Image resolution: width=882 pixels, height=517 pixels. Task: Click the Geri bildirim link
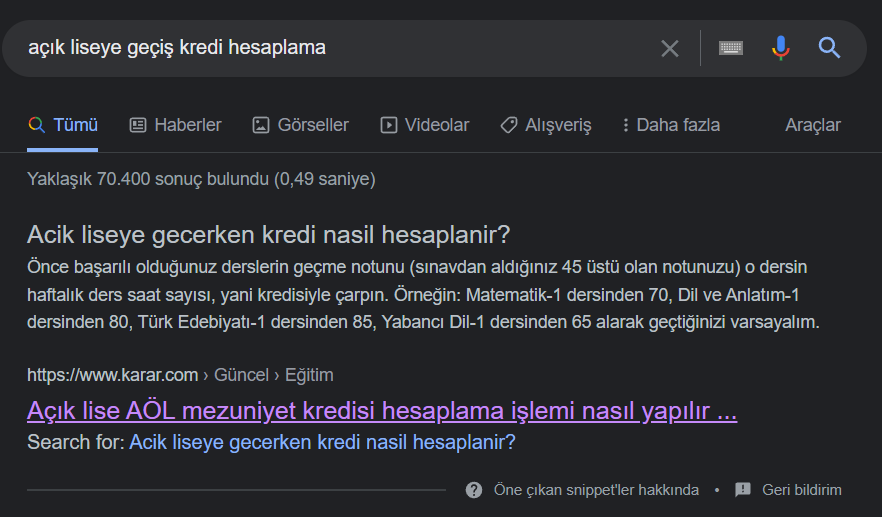click(x=801, y=490)
